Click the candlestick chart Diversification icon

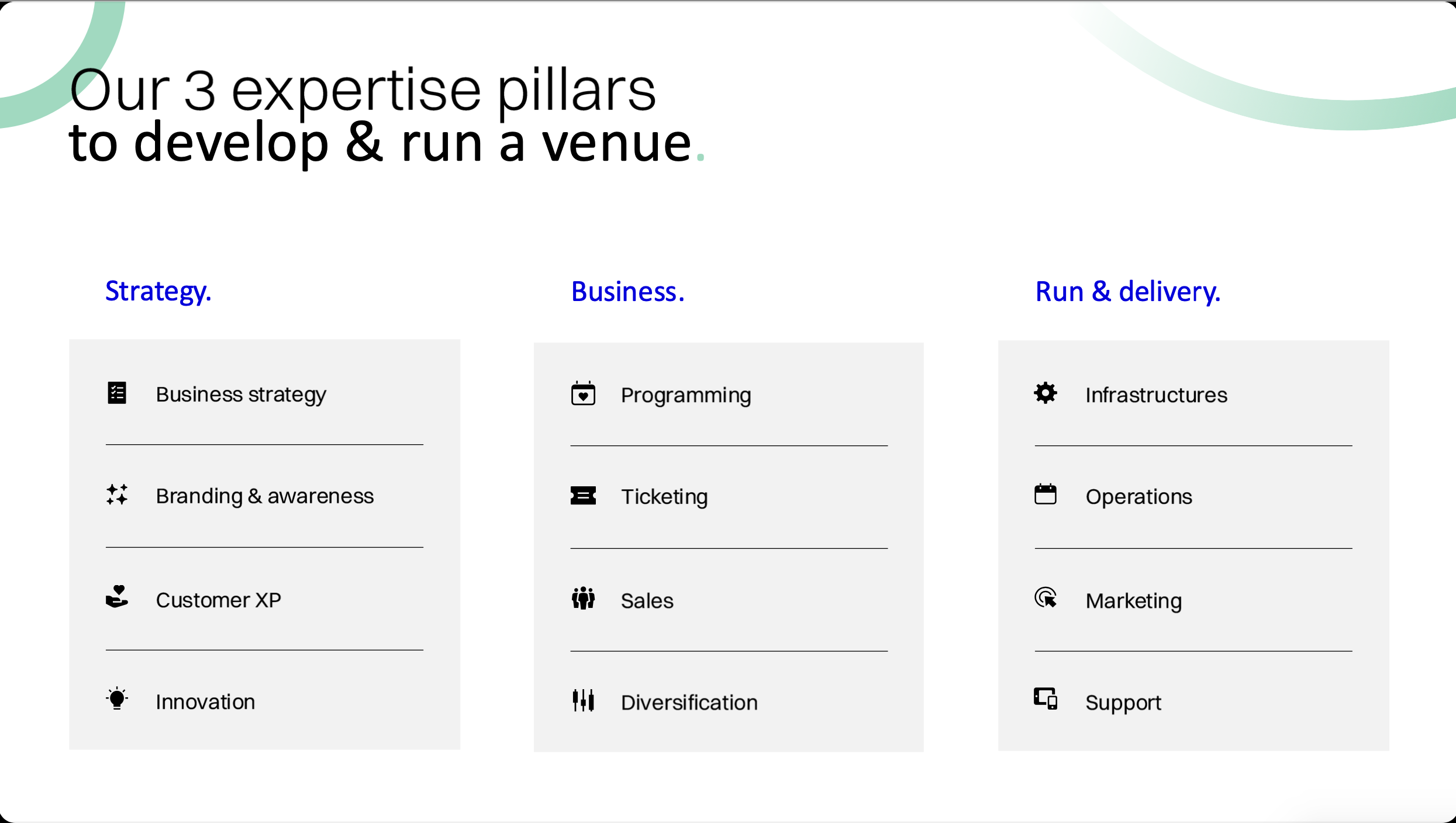pos(583,700)
